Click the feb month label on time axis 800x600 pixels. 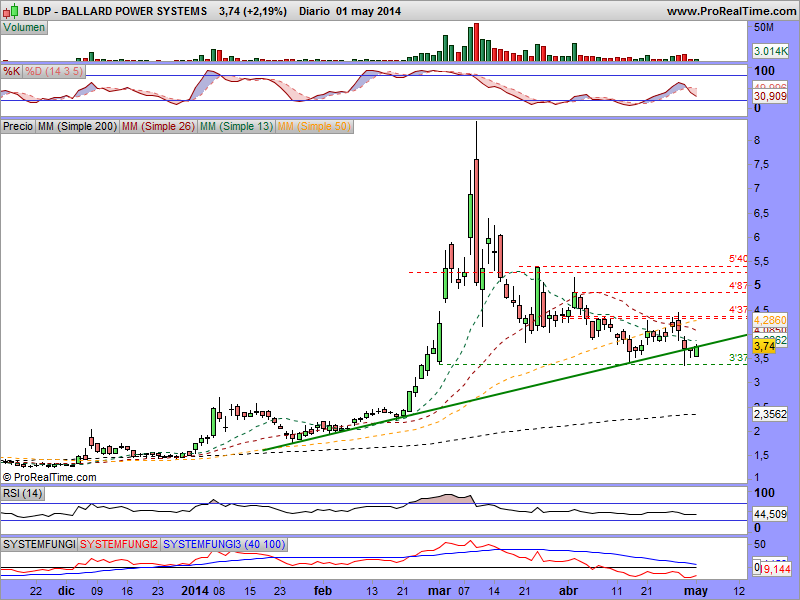pyautogui.click(x=322, y=591)
